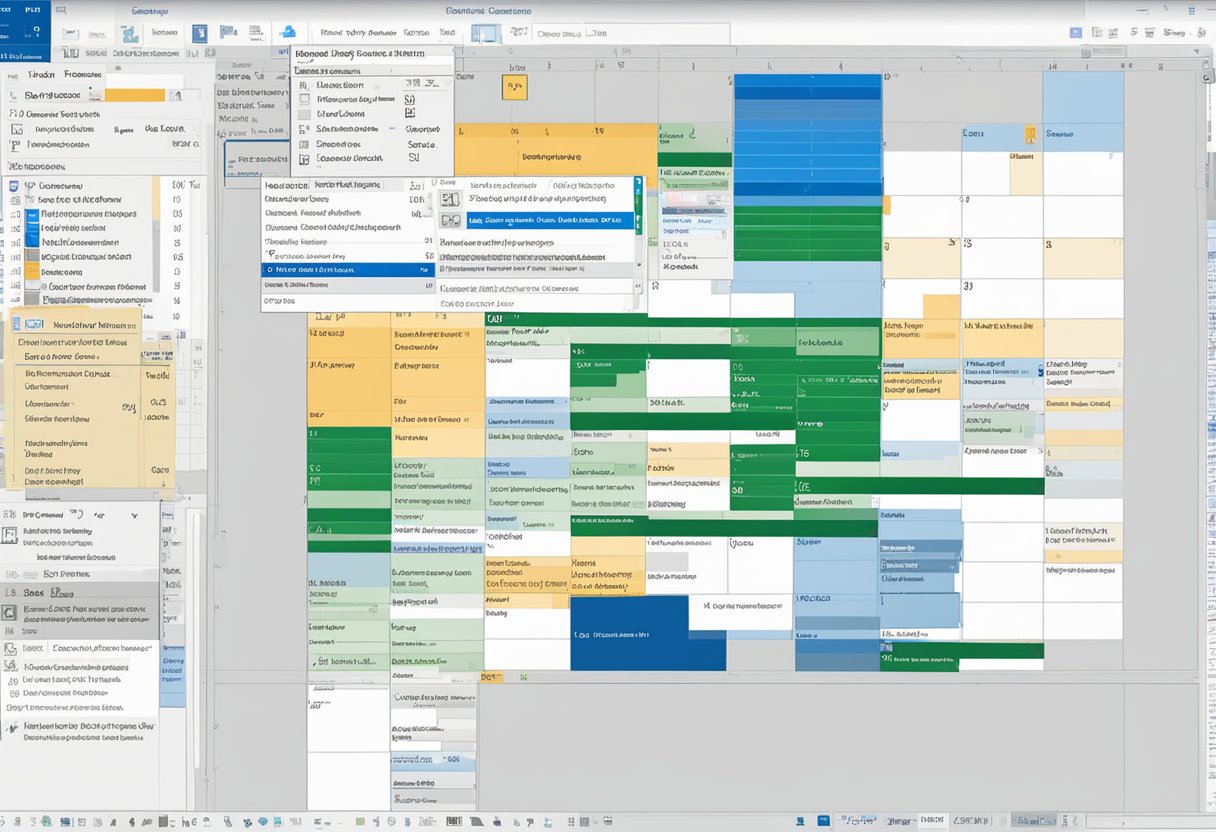Tick the empty checkbox in the popup list

point(304,100)
